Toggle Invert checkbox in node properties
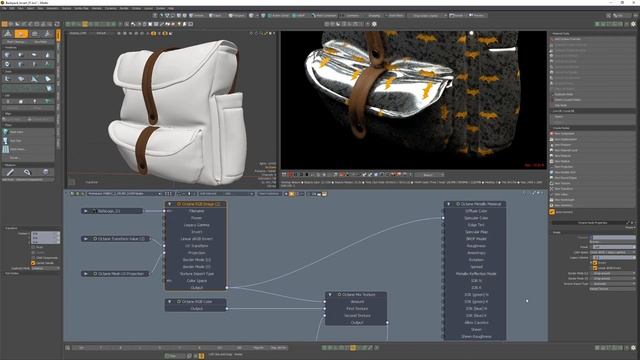This screenshot has height=360, width=640. pyautogui.click(x=595, y=263)
